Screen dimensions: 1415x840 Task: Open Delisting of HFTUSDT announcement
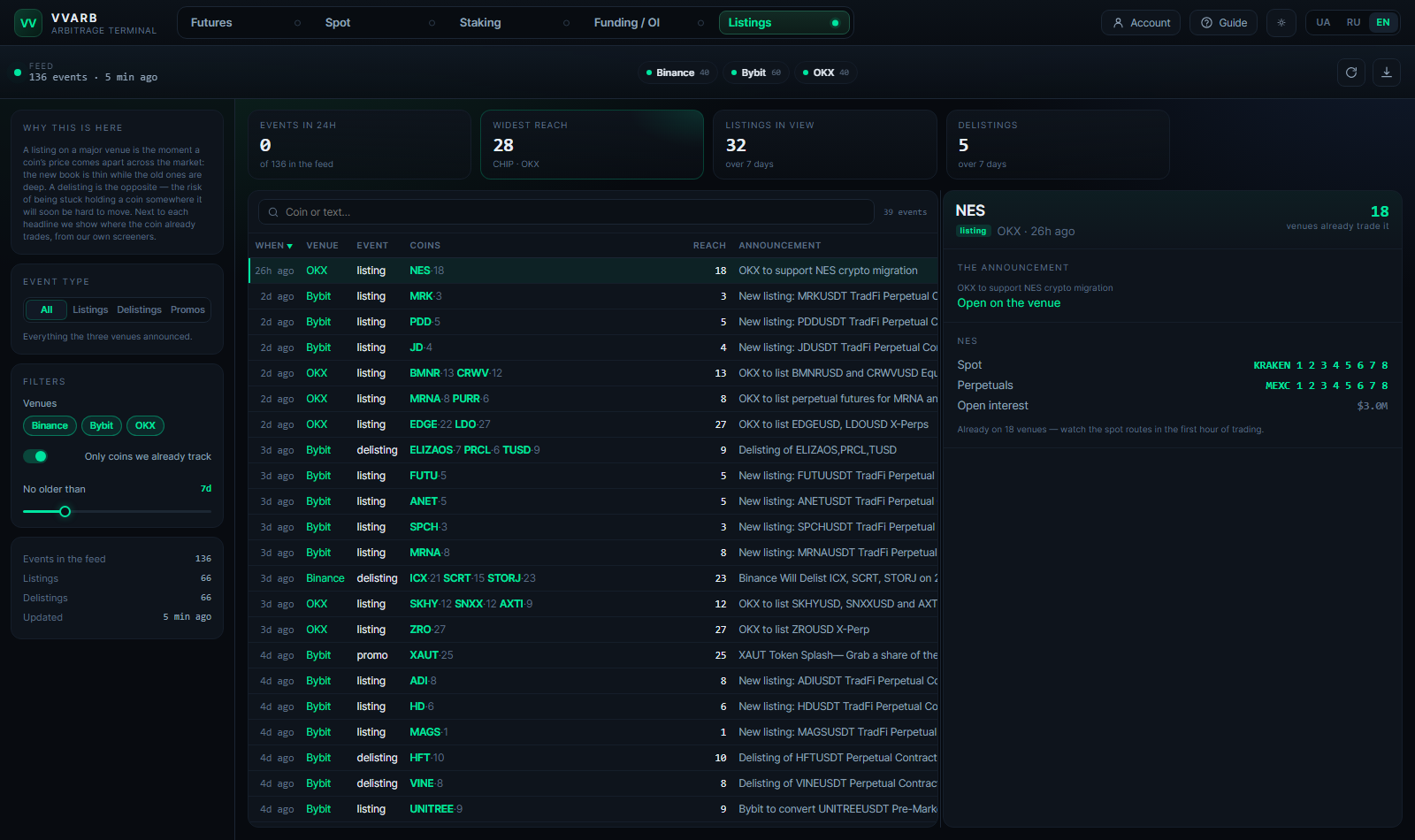pyautogui.click(x=838, y=758)
